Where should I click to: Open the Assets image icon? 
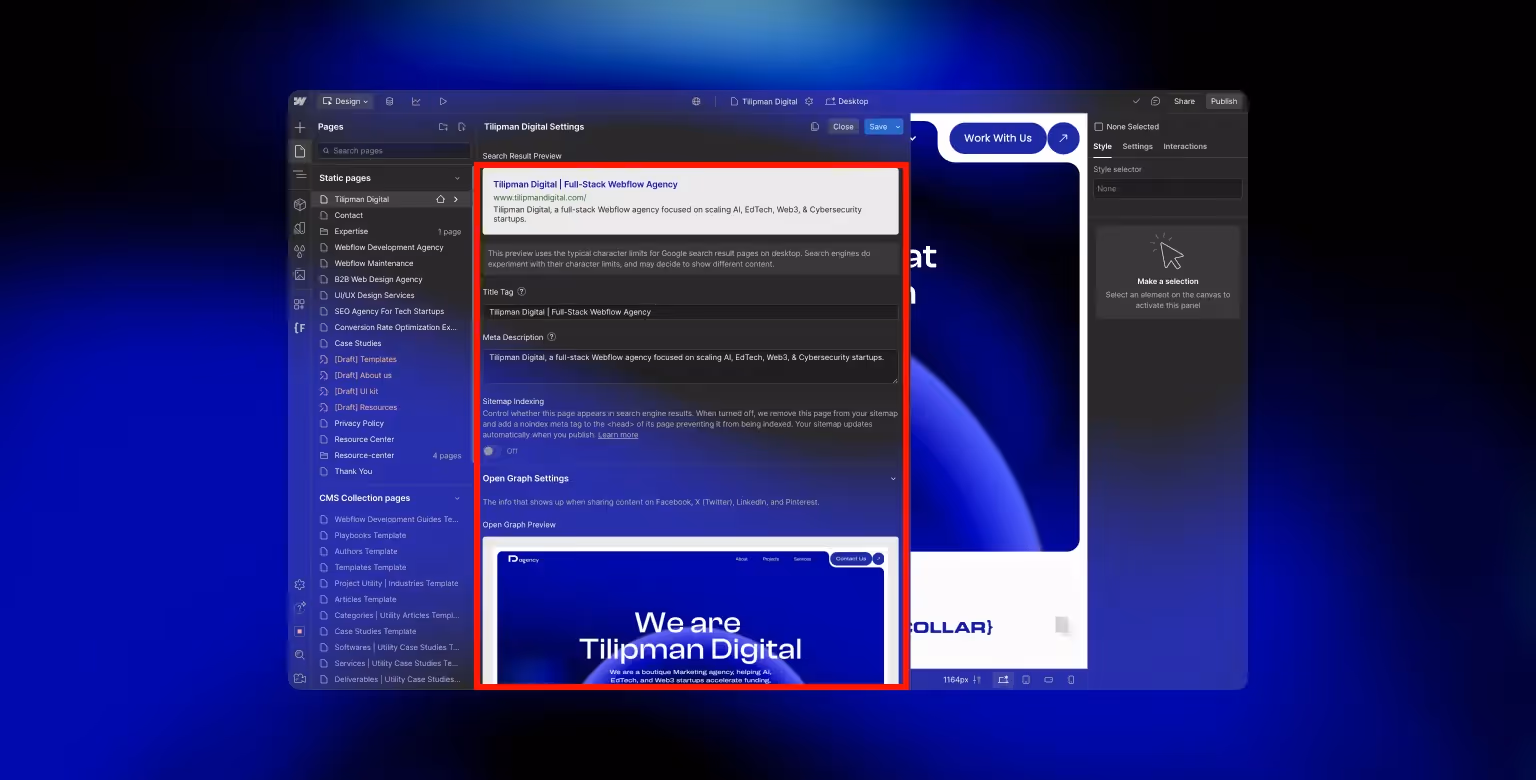point(299,275)
